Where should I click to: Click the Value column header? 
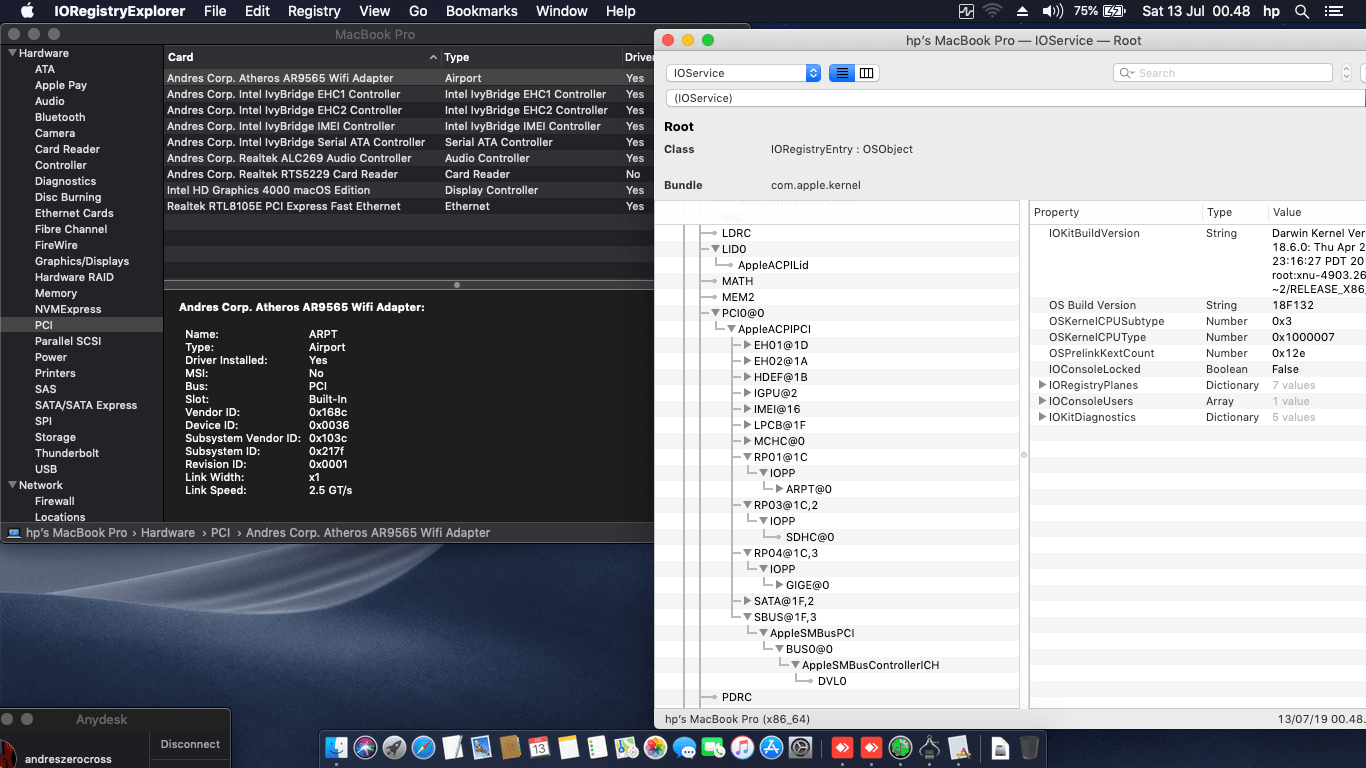click(x=1315, y=212)
